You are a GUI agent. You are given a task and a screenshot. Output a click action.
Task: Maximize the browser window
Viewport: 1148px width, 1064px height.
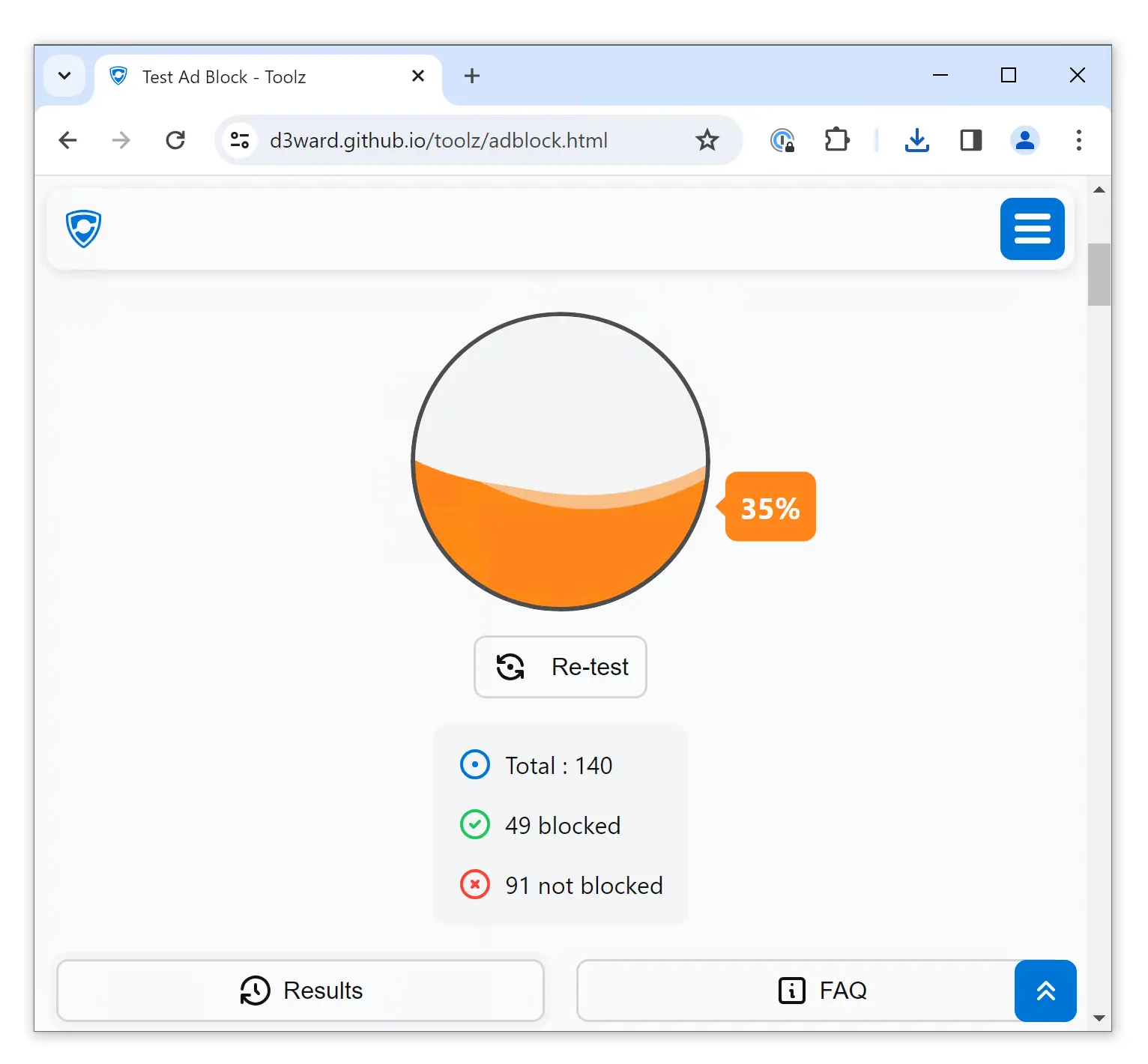pos(1008,75)
